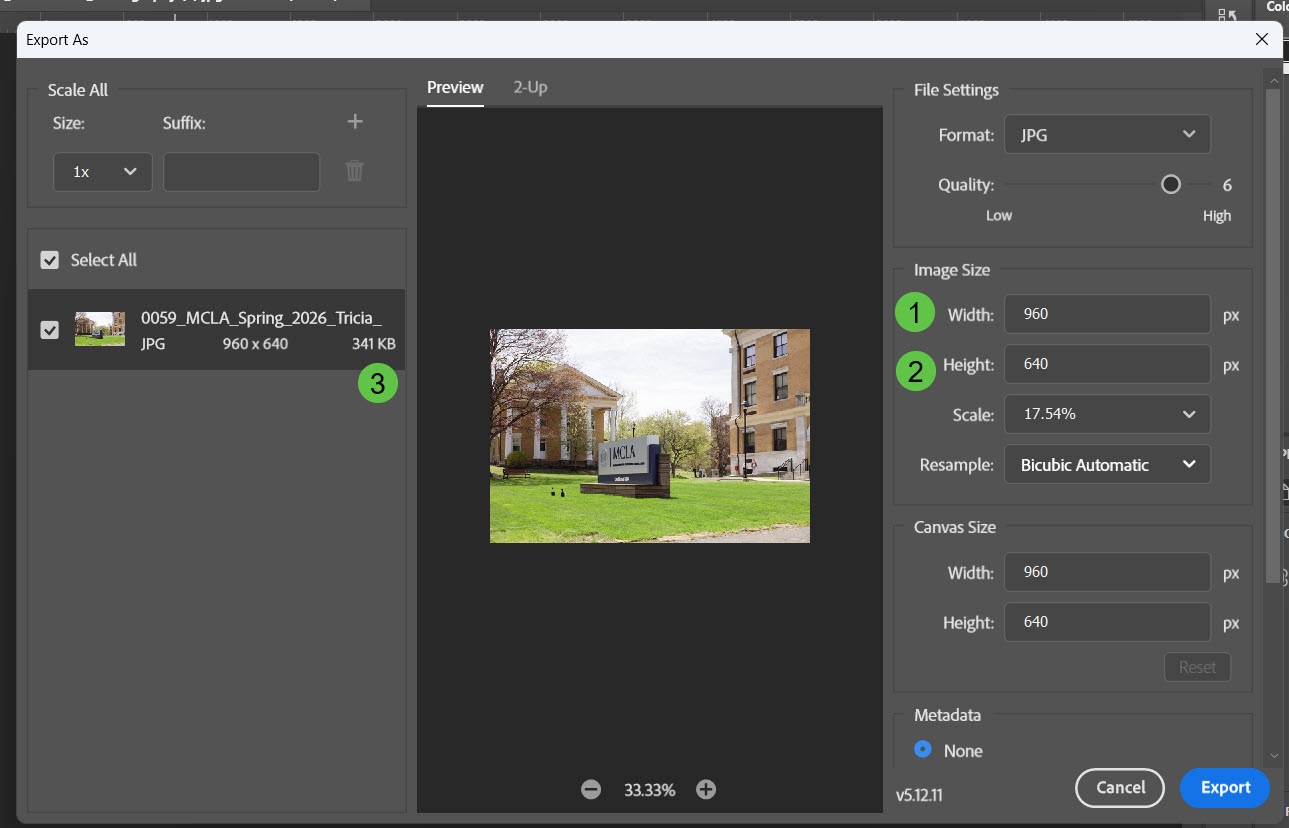Delete scale entry with trash icon

(354, 171)
